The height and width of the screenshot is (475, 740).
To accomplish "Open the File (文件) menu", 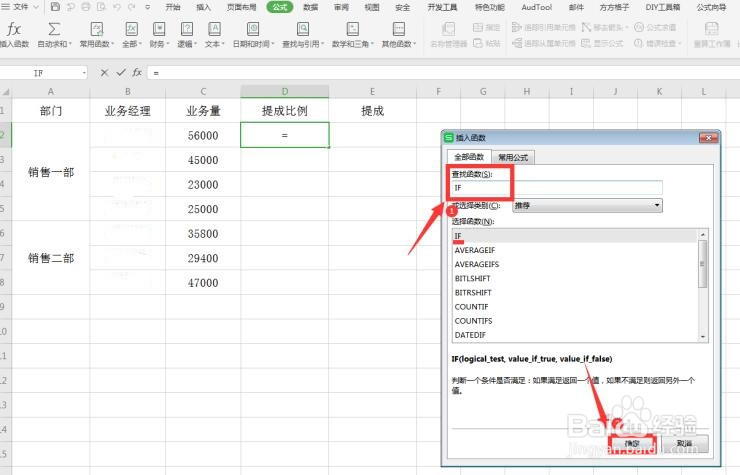I will [x=20, y=7].
